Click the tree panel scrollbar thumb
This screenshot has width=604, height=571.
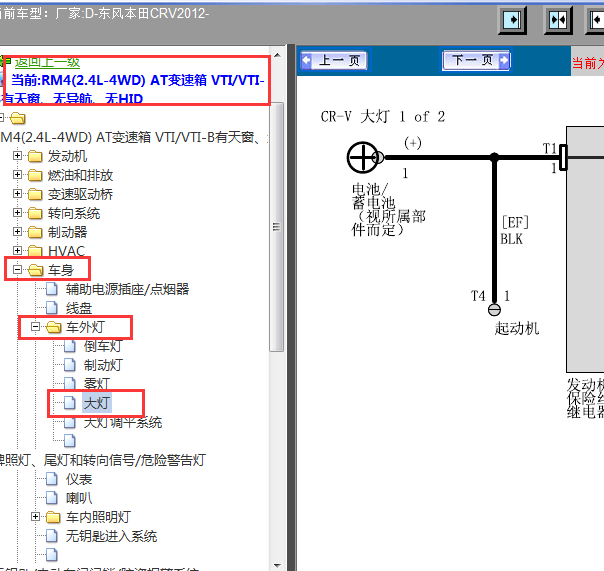[277, 227]
